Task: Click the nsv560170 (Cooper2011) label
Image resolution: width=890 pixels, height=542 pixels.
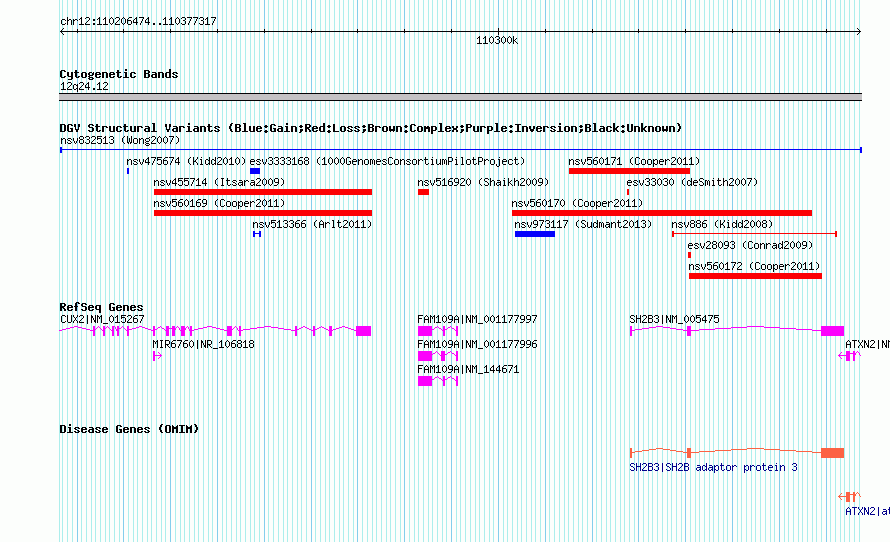Action: coord(577,203)
